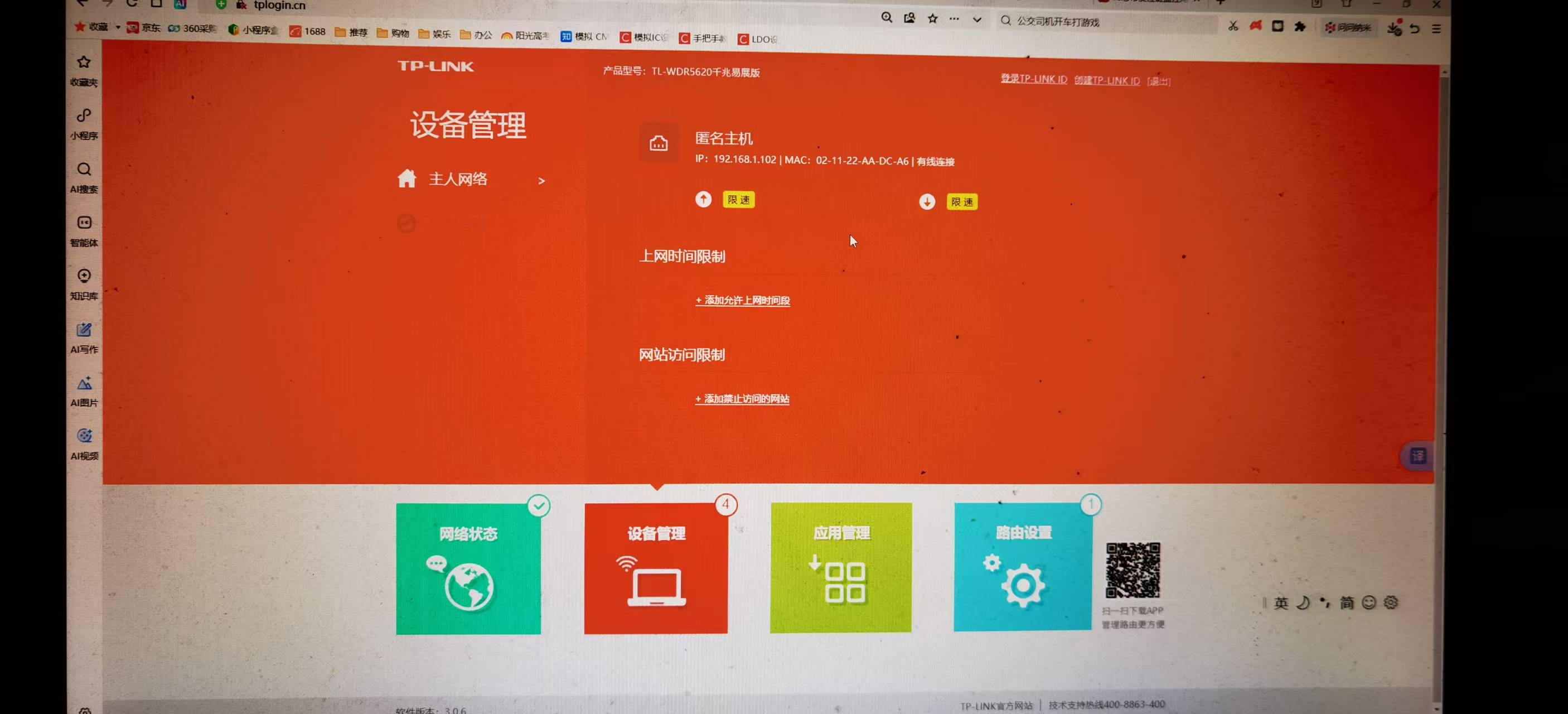Toggle IME 简 simplified Chinese mode

pyautogui.click(x=1347, y=602)
